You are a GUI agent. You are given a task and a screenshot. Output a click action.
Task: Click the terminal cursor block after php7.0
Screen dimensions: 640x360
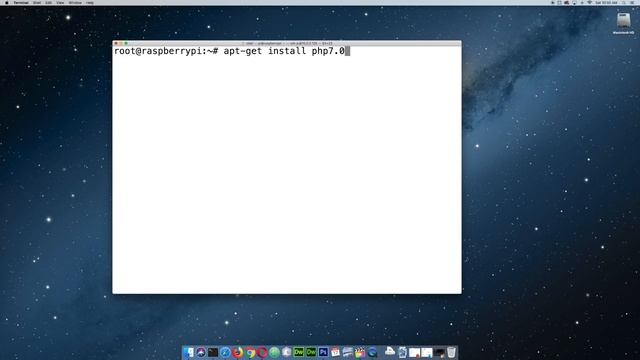click(x=348, y=51)
